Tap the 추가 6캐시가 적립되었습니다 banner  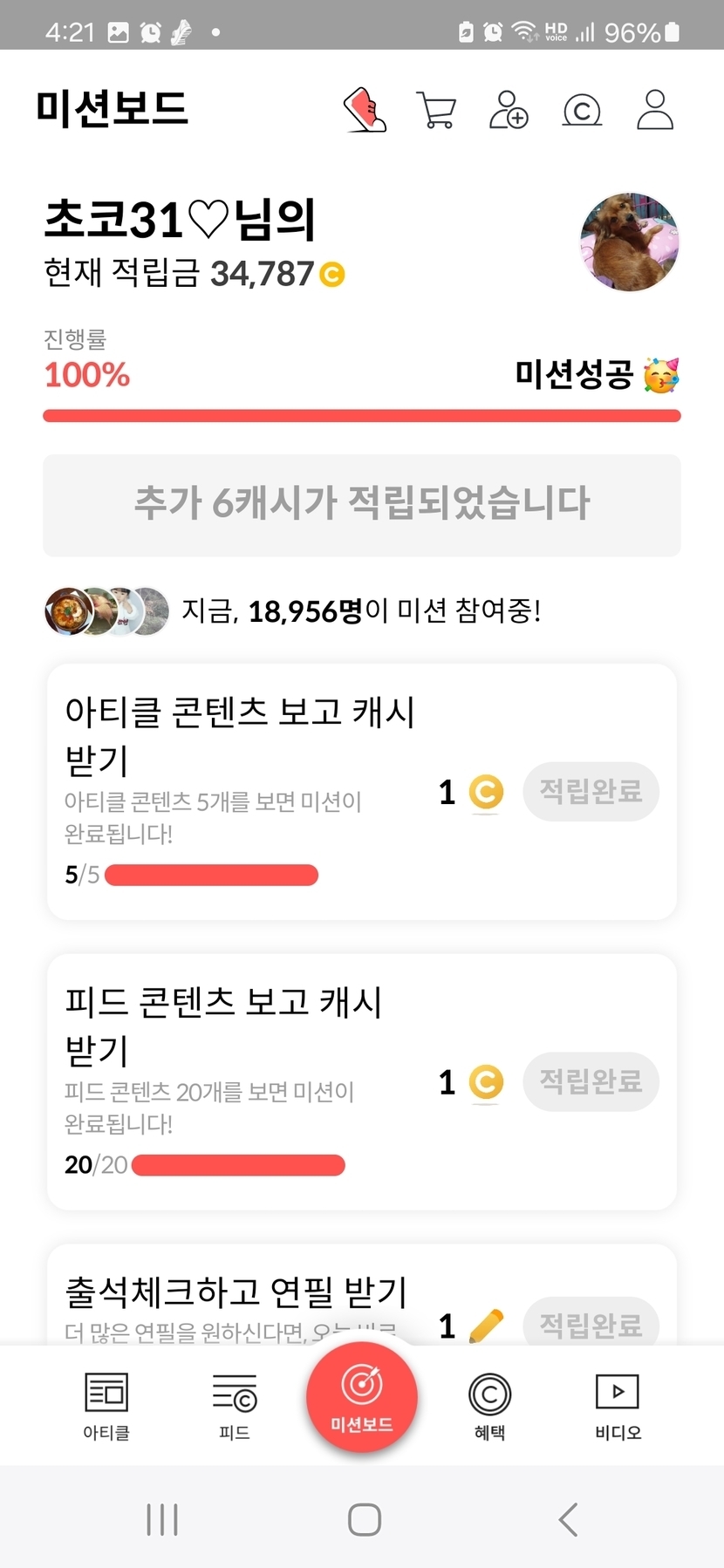(x=362, y=505)
